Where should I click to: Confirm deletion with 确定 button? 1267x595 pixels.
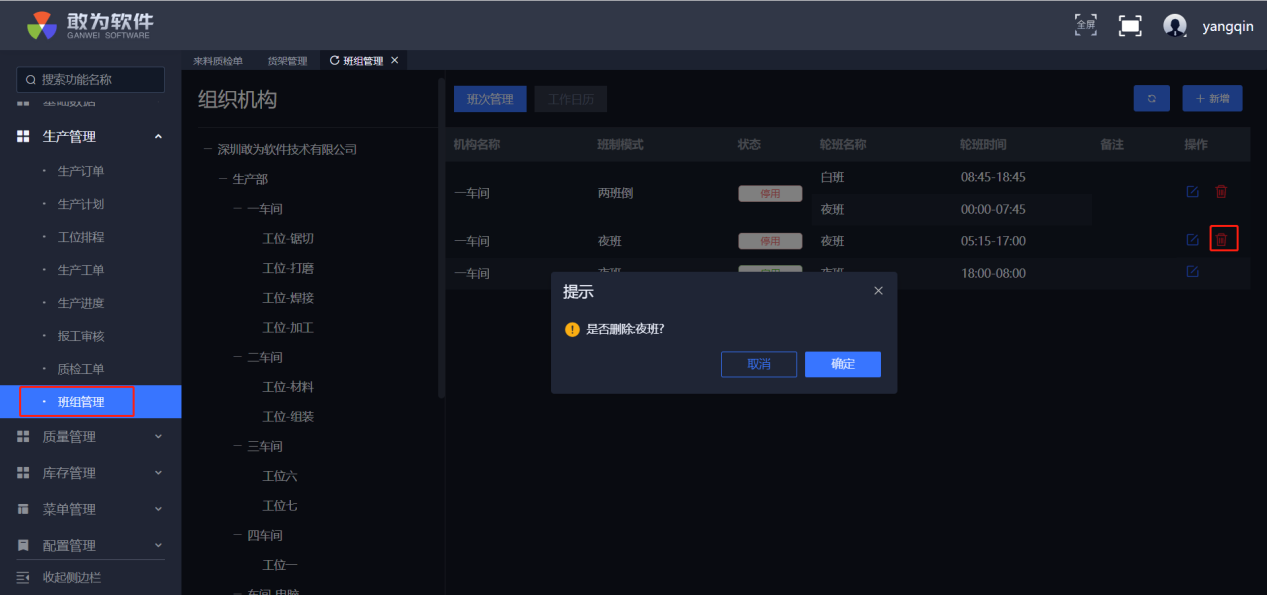(x=842, y=364)
